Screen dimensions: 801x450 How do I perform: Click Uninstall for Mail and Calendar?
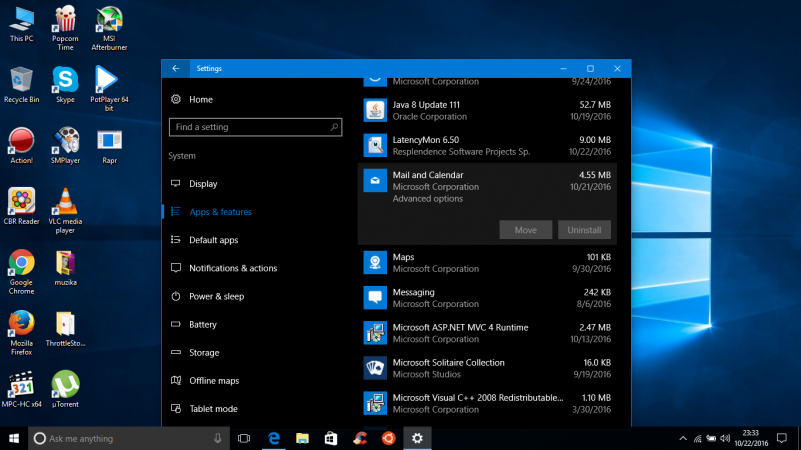584,230
